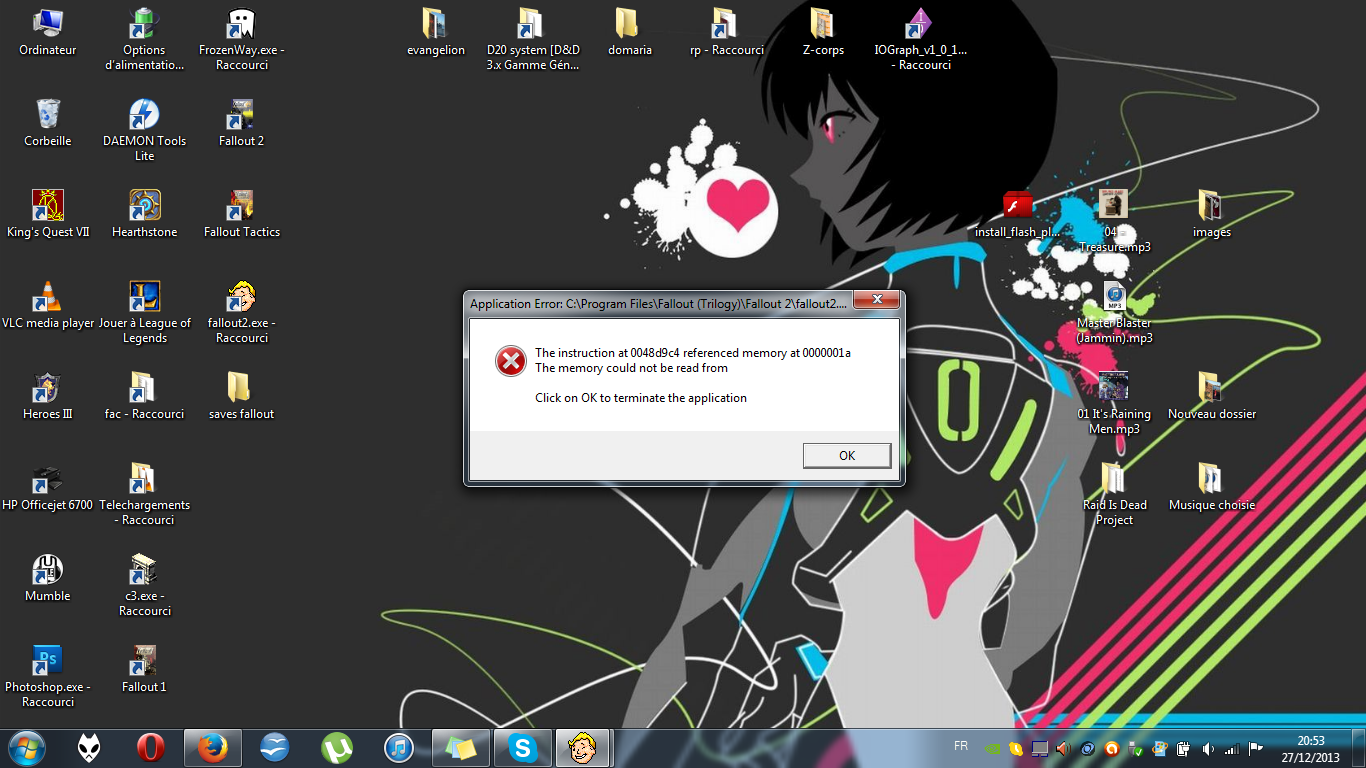Select the fallout2.exe - Raccourci Vault Boy icon

tap(242, 311)
